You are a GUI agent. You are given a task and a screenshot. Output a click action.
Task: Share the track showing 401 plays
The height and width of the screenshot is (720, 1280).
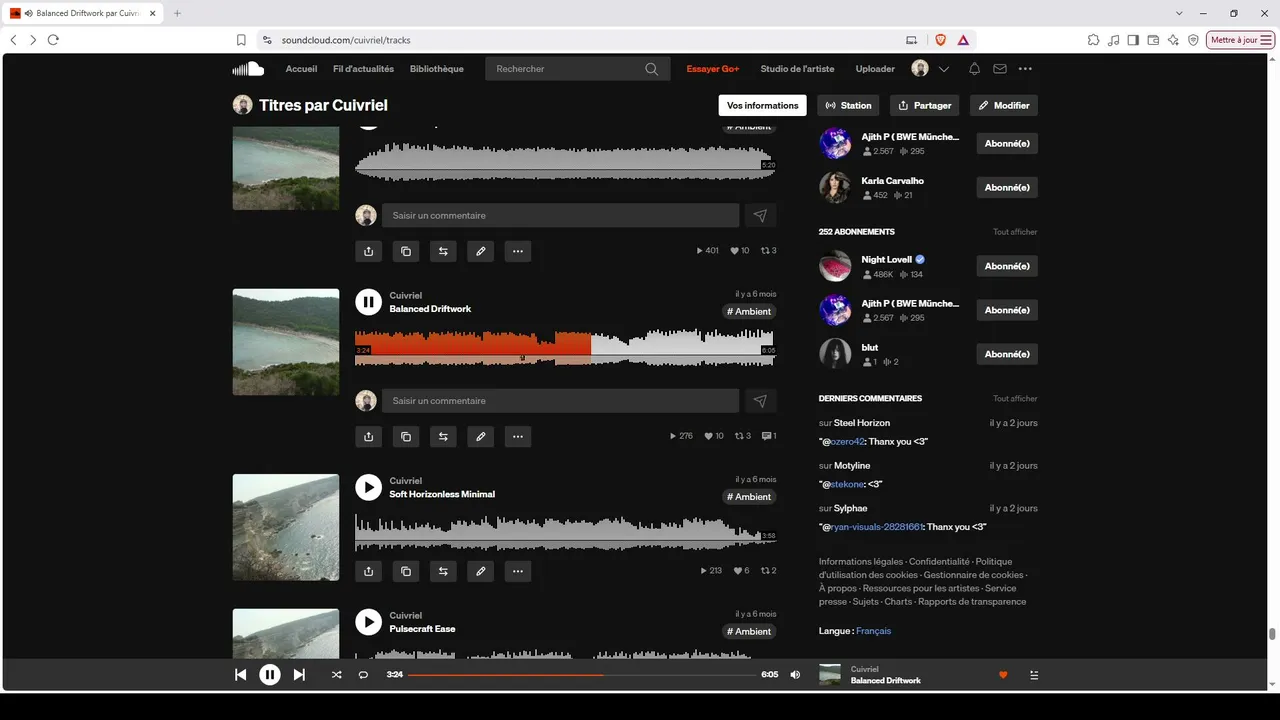click(x=369, y=251)
